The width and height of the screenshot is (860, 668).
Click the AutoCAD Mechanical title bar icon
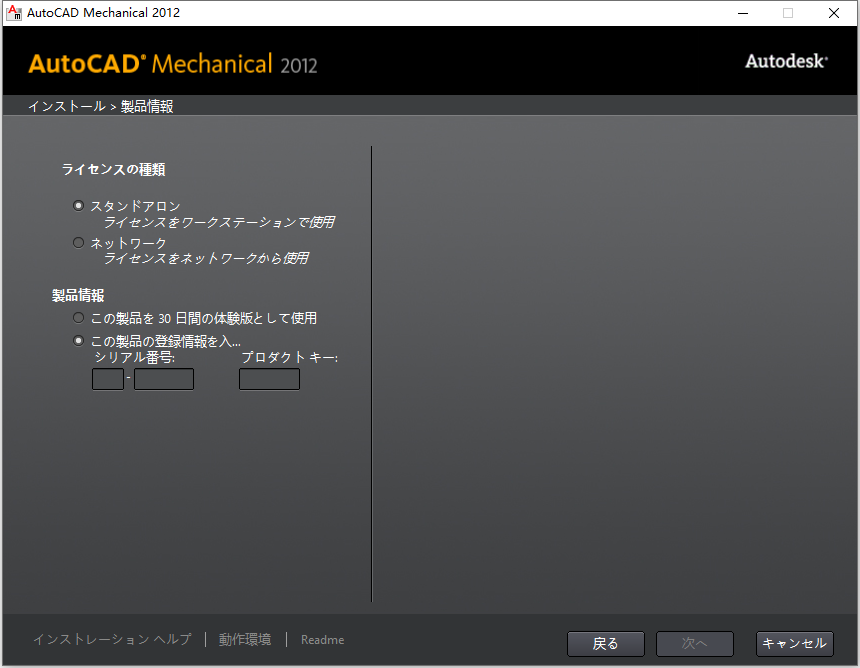14,13
